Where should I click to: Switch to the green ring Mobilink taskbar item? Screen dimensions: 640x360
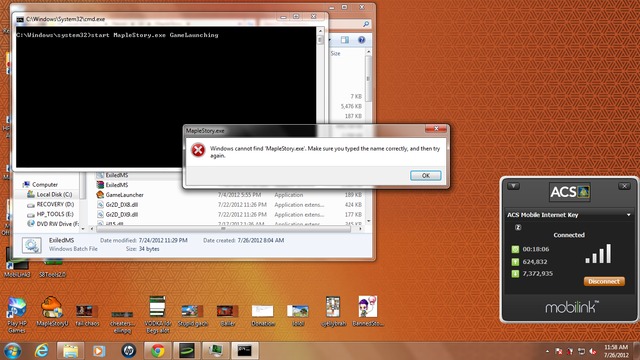coord(187,351)
